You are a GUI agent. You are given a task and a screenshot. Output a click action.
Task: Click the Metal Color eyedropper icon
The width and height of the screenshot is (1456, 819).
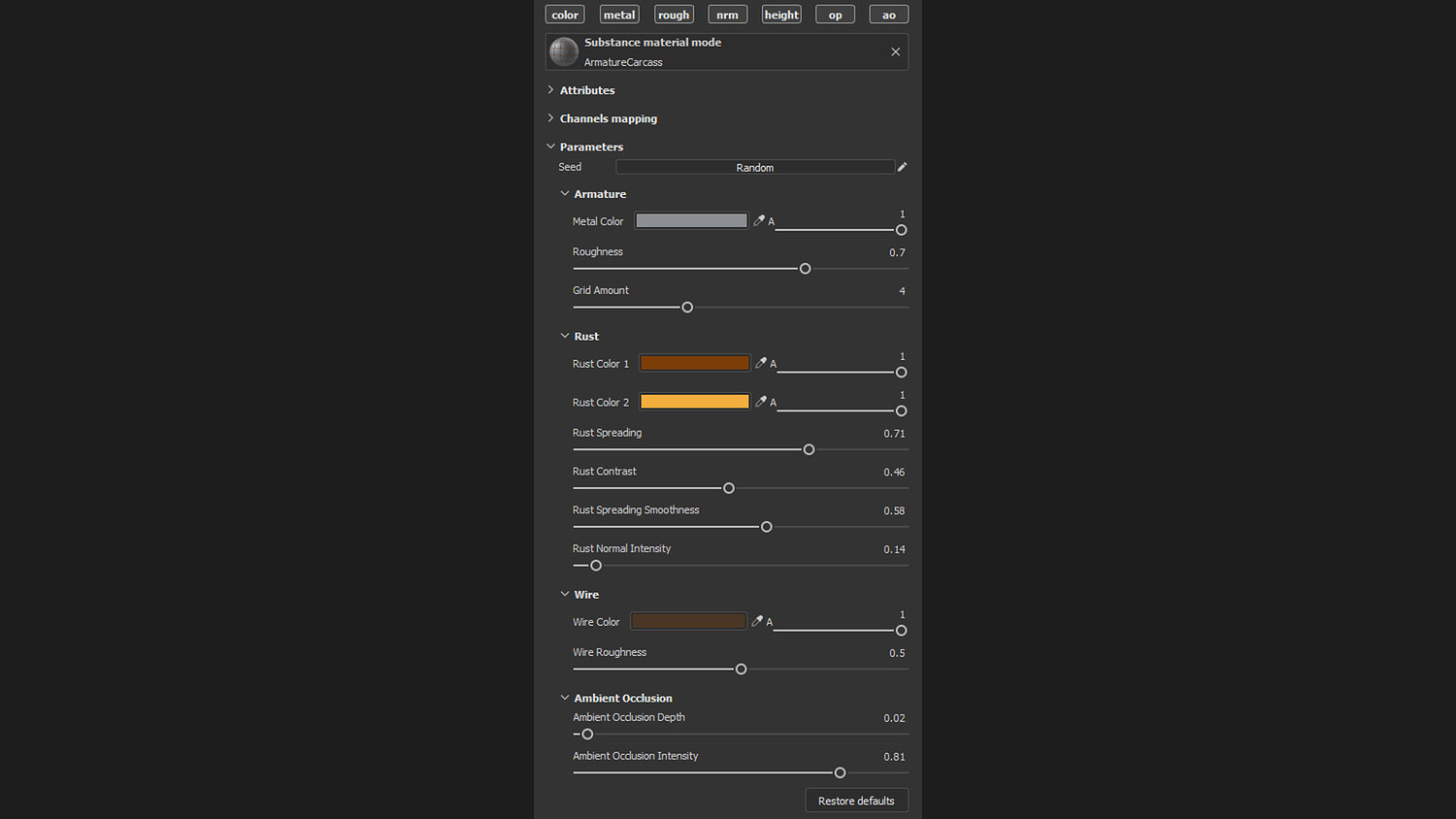(x=759, y=221)
